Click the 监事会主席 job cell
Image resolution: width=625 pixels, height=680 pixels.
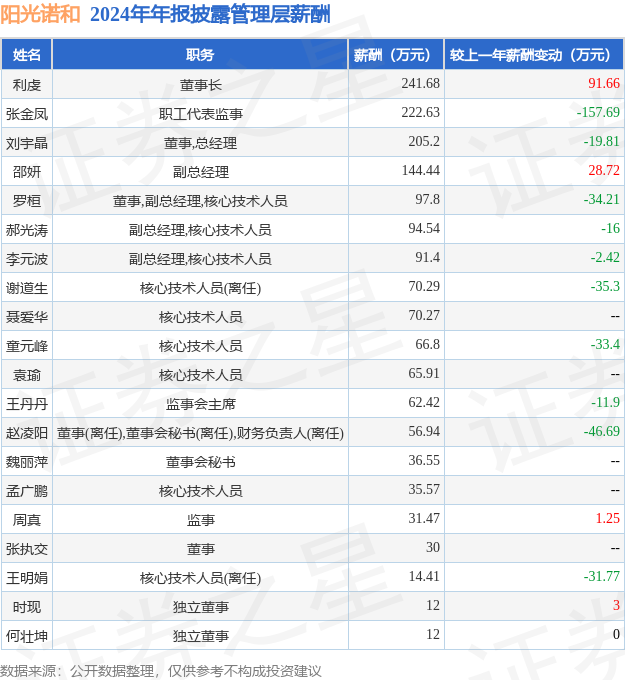(200, 404)
